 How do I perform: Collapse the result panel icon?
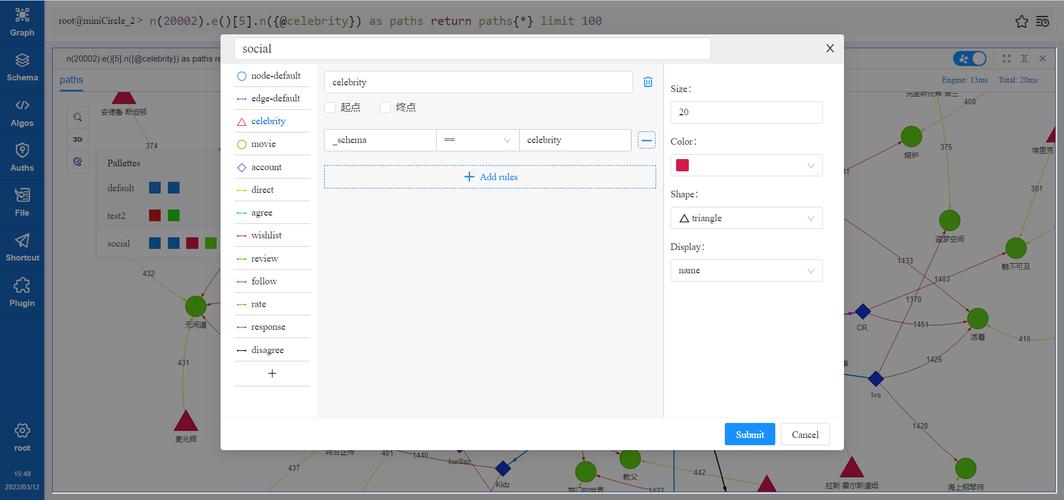click(x=1025, y=59)
